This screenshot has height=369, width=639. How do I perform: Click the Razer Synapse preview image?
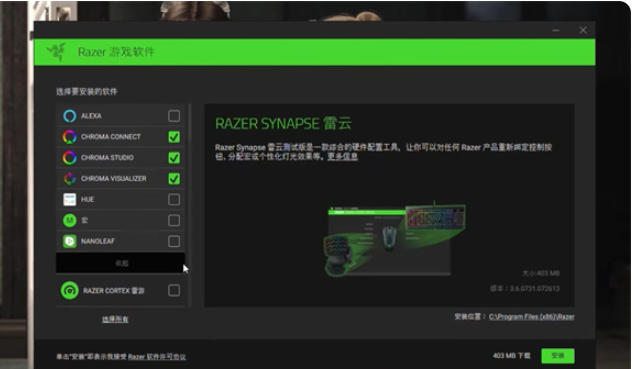point(394,239)
